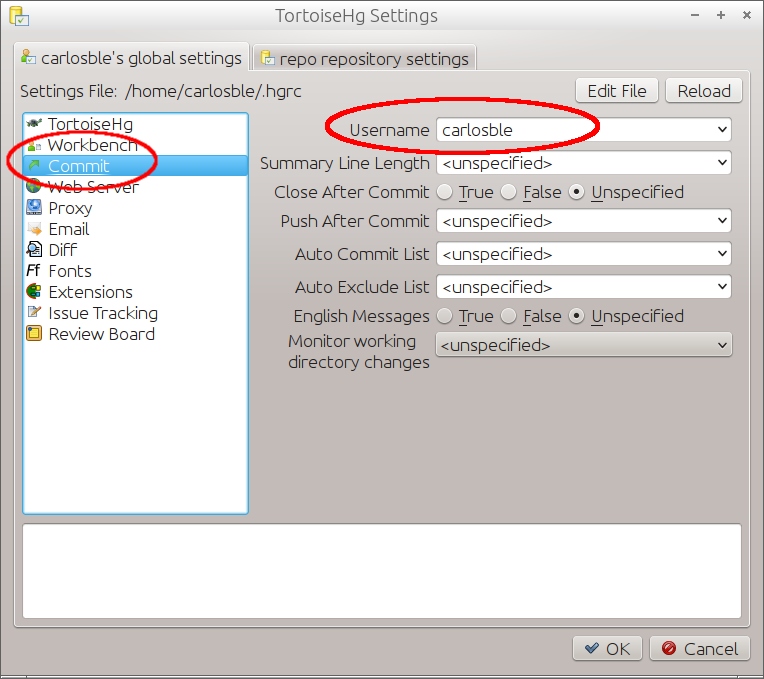Viewport: 764px width, 679px height.
Task: Click the TortoiseHg turtle icon in sidebar
Action: (x=34, y=124)
